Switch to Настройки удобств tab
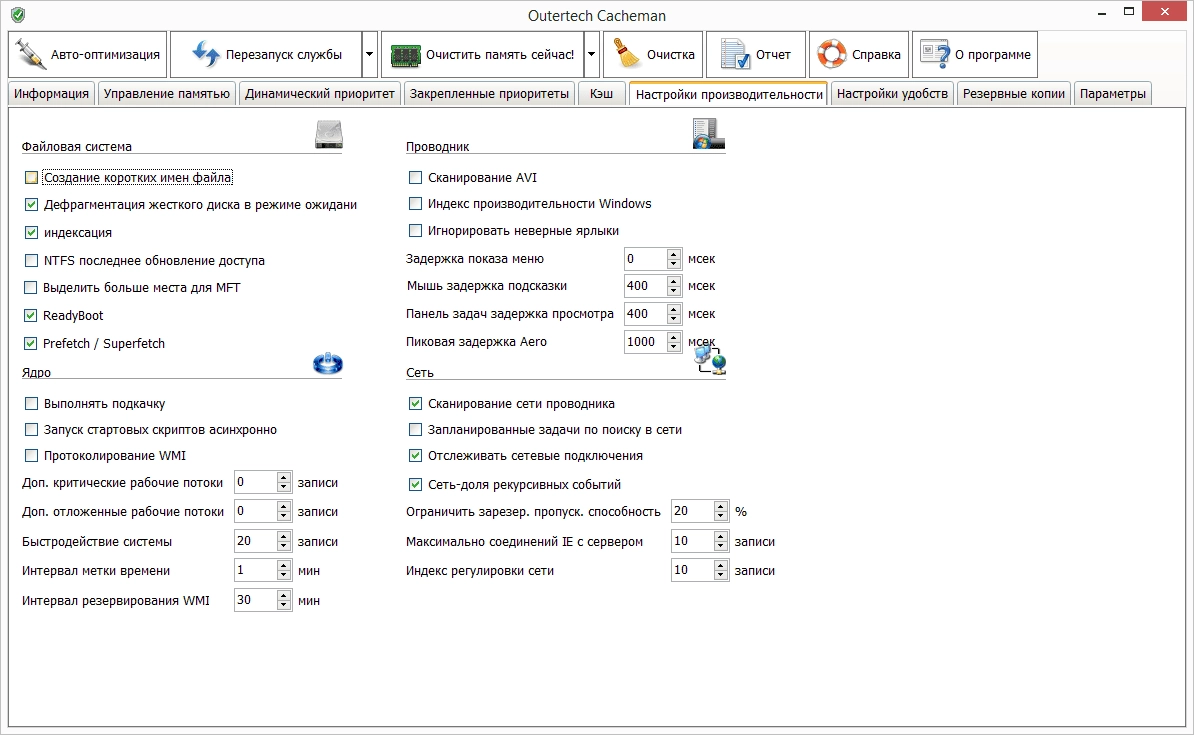The image size is (1194, 735). [x=892, y=94]
